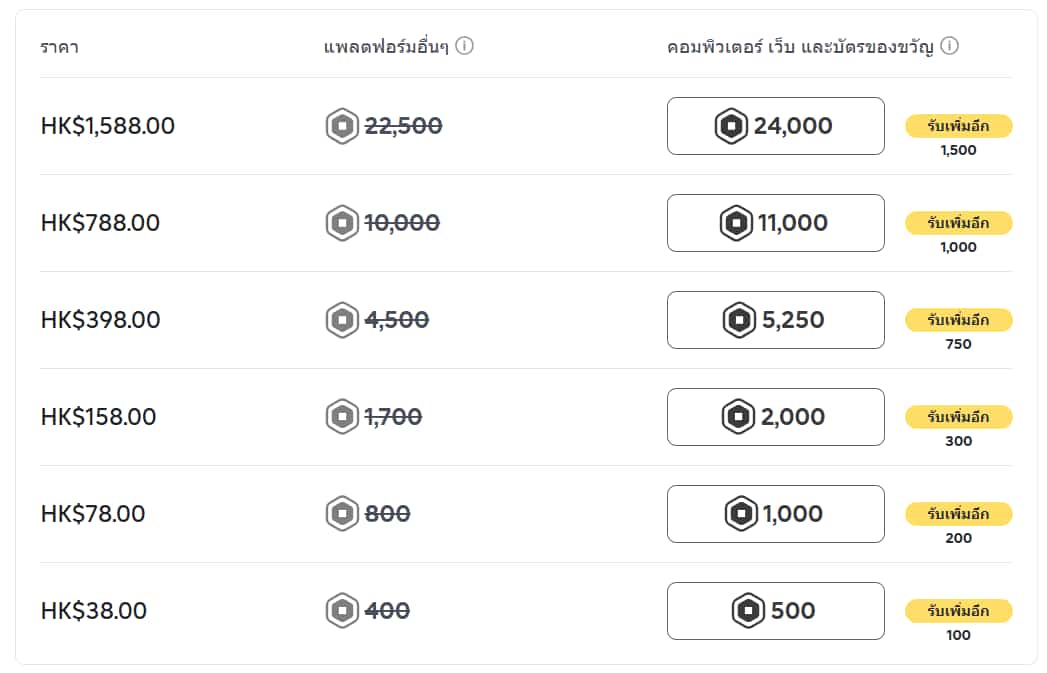
Task: Click Robux icon next to crossed-out 400
Action: coord(342,611)
